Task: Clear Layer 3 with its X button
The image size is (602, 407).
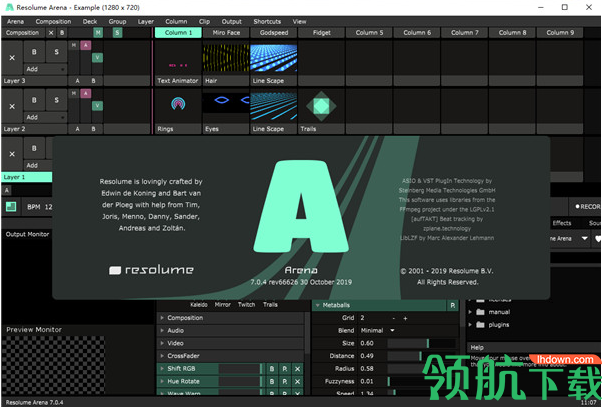Action: (12, 58)
